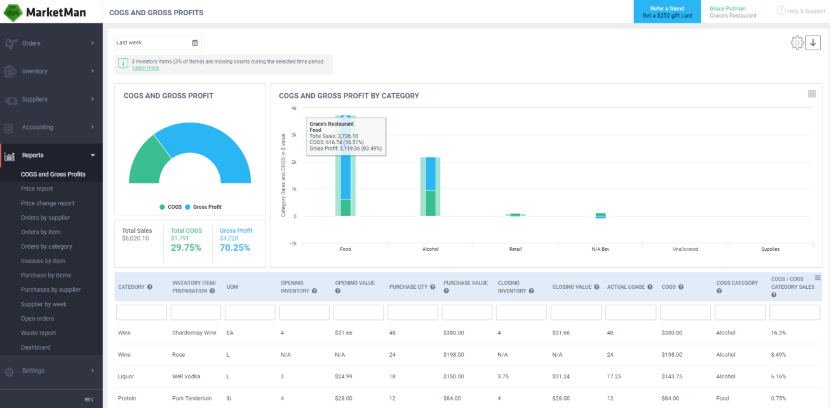Viewport: 830px width, 408px height.
Task: Click help icon beside Purchase Qty column
Action: pos(432,287)
